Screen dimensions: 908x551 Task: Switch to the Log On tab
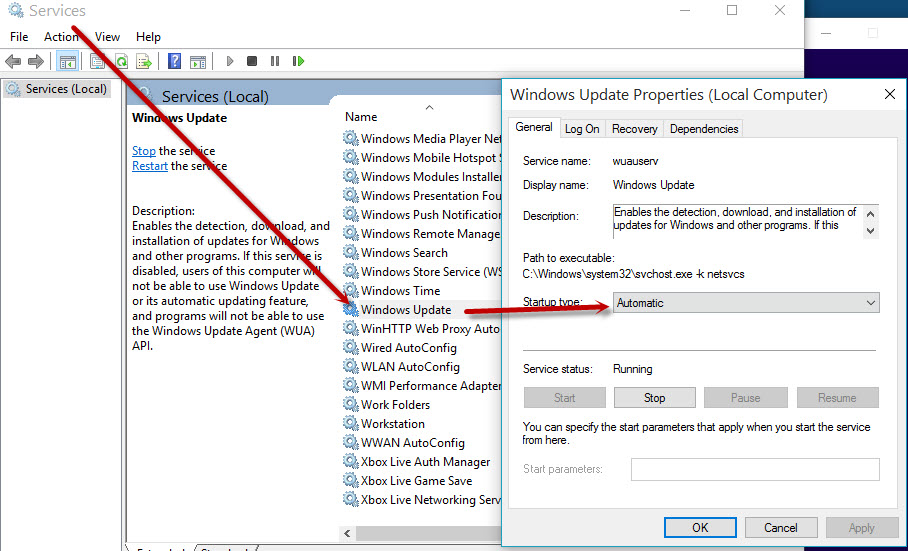pyautogui.click(x=582, y=129)
